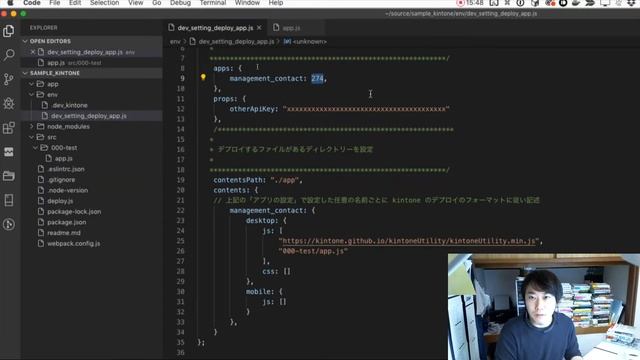Select dev_setting_deploy_app.js in the env folder
The image size is (640, 360).
click(89, 116)
